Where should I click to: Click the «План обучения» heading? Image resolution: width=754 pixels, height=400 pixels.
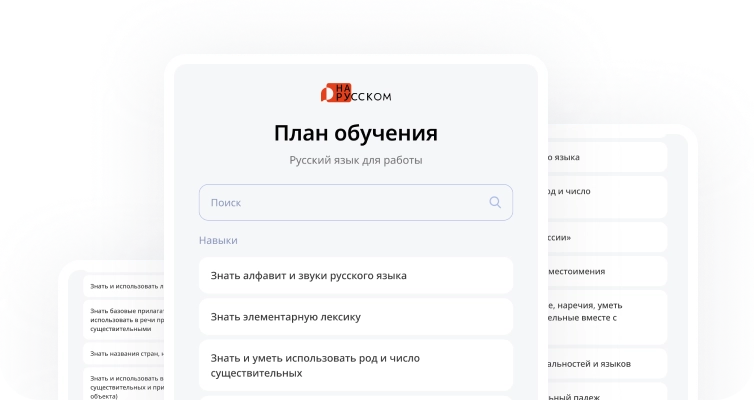coord(355,134)
